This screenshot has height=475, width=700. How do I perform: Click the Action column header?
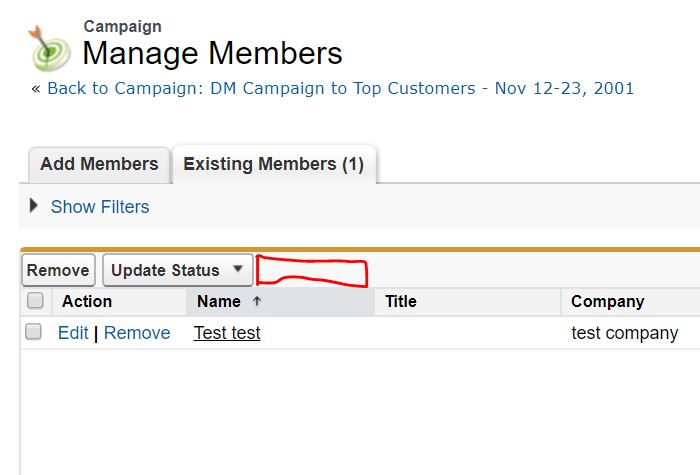[x=87, y=301]
